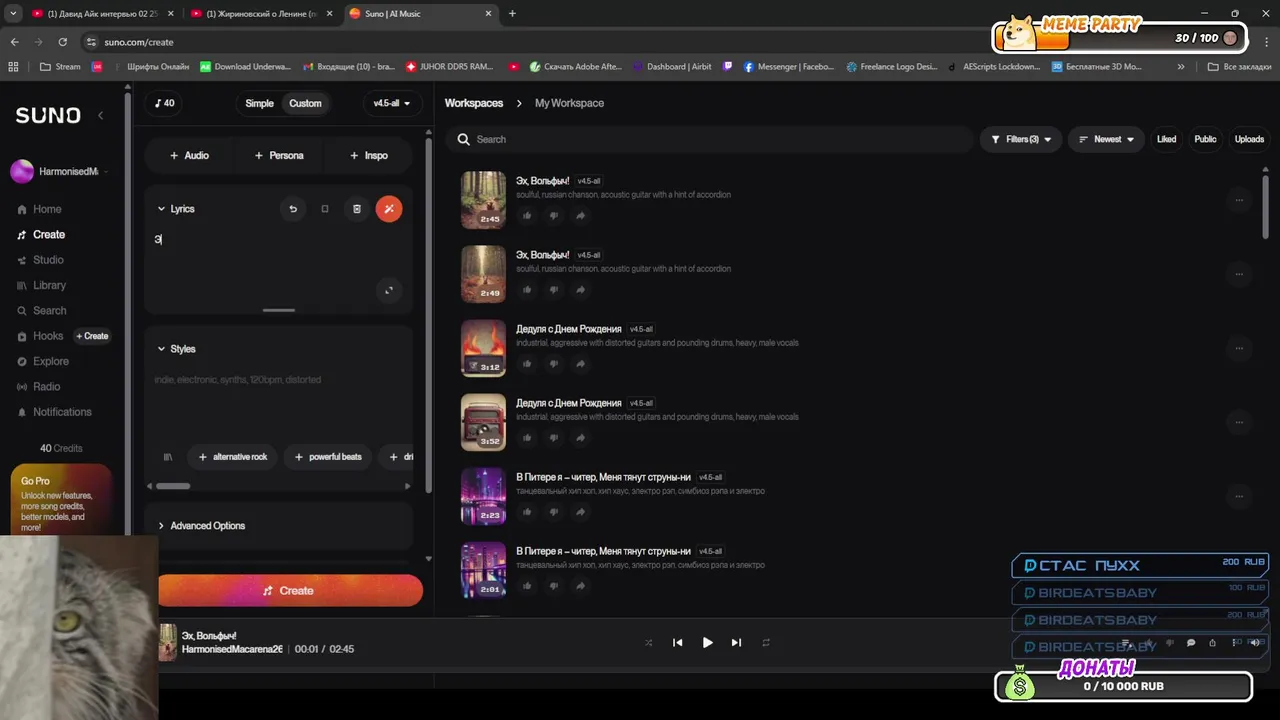Add the alternative rock style tag

pyautogui.click(x=233, y=457)
